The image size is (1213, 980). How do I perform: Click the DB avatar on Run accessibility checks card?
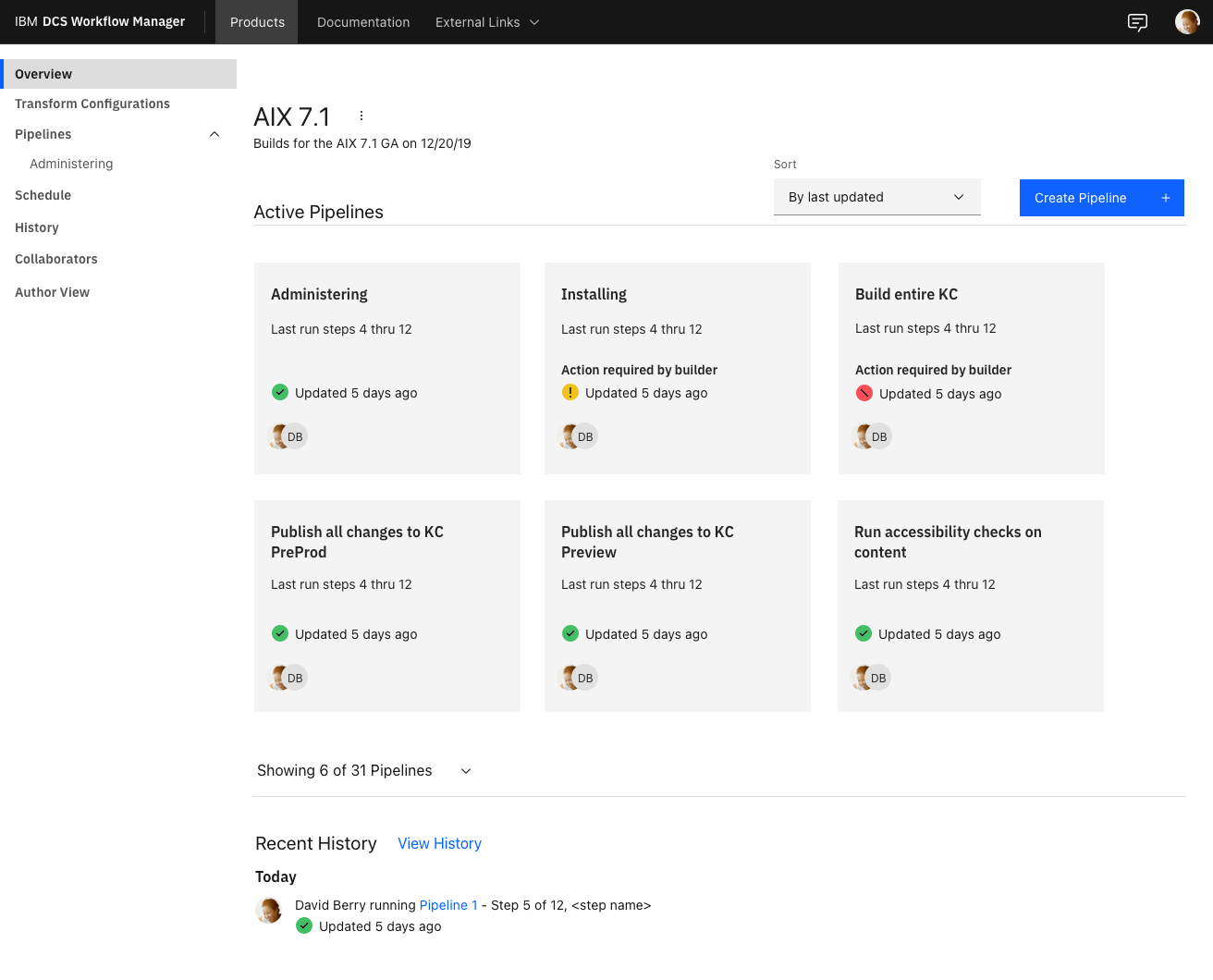(878, 678)
